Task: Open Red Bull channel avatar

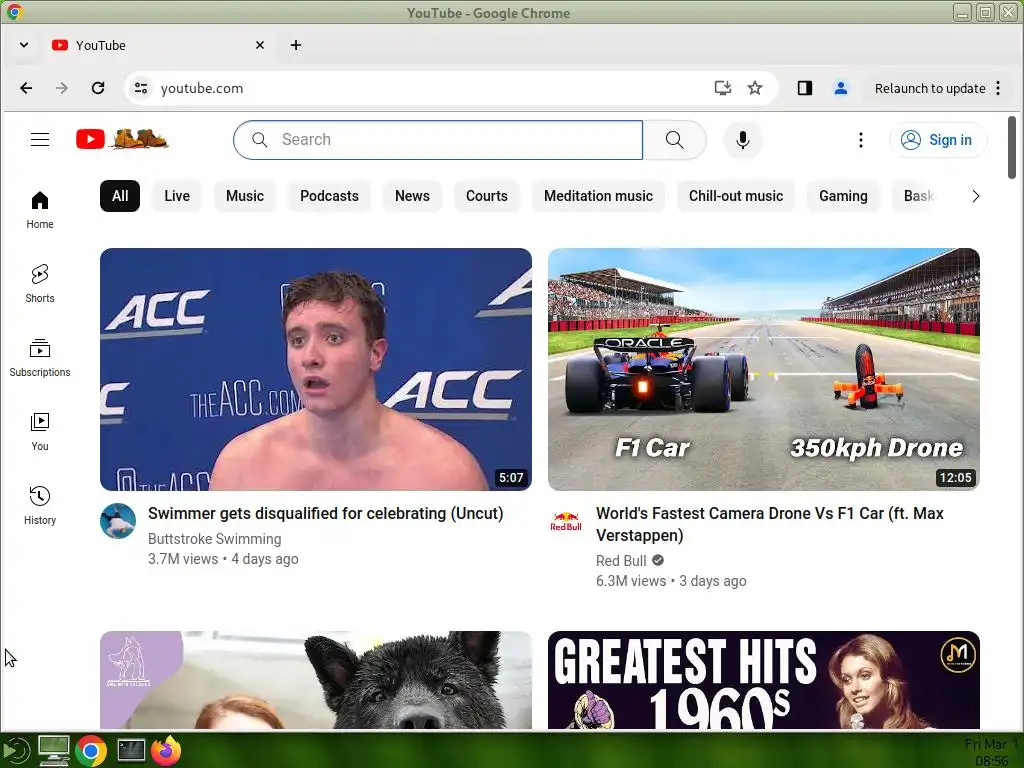Action: click(566, 520)
